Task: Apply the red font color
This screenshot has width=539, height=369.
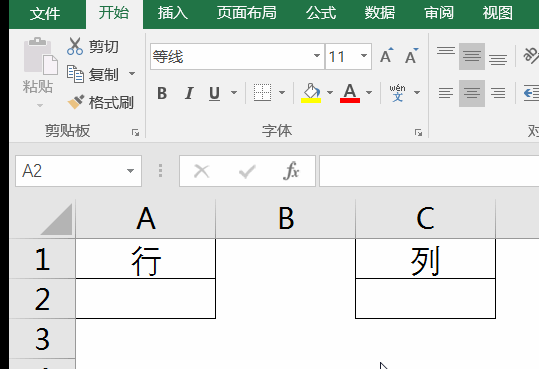Action: click(x=350, y=93)
